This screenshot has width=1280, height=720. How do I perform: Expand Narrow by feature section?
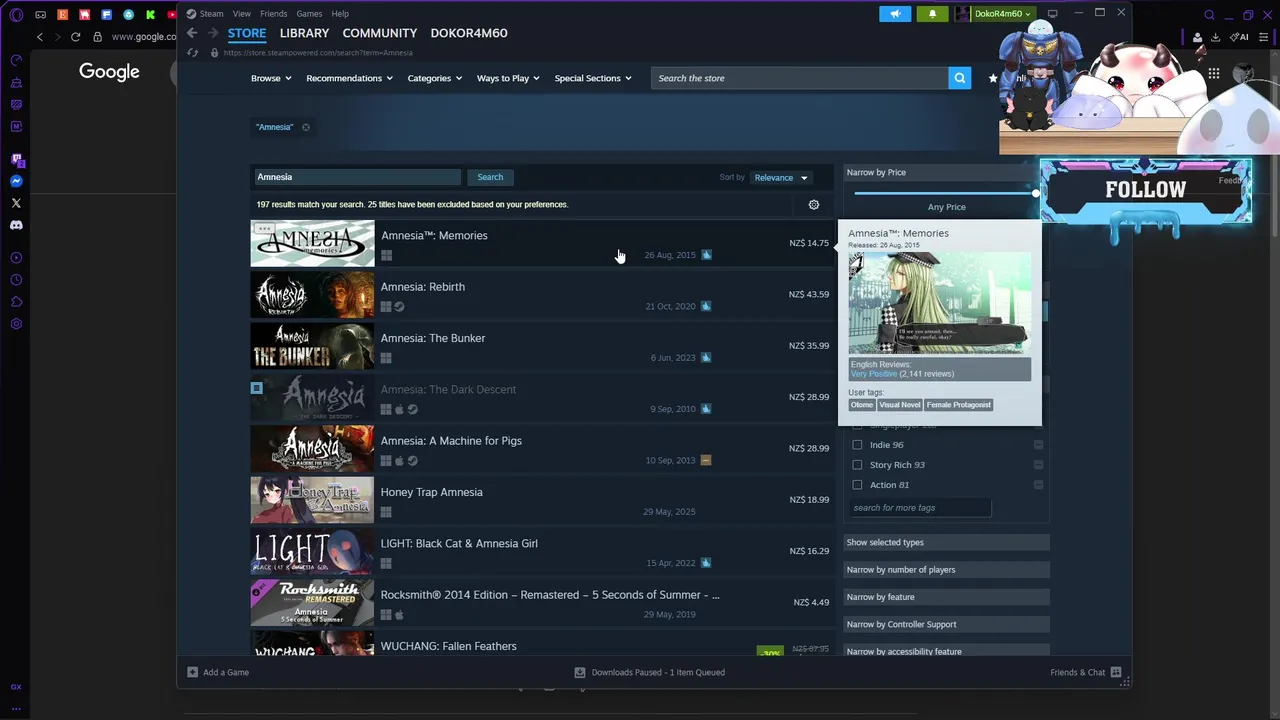tap(946, 597)
